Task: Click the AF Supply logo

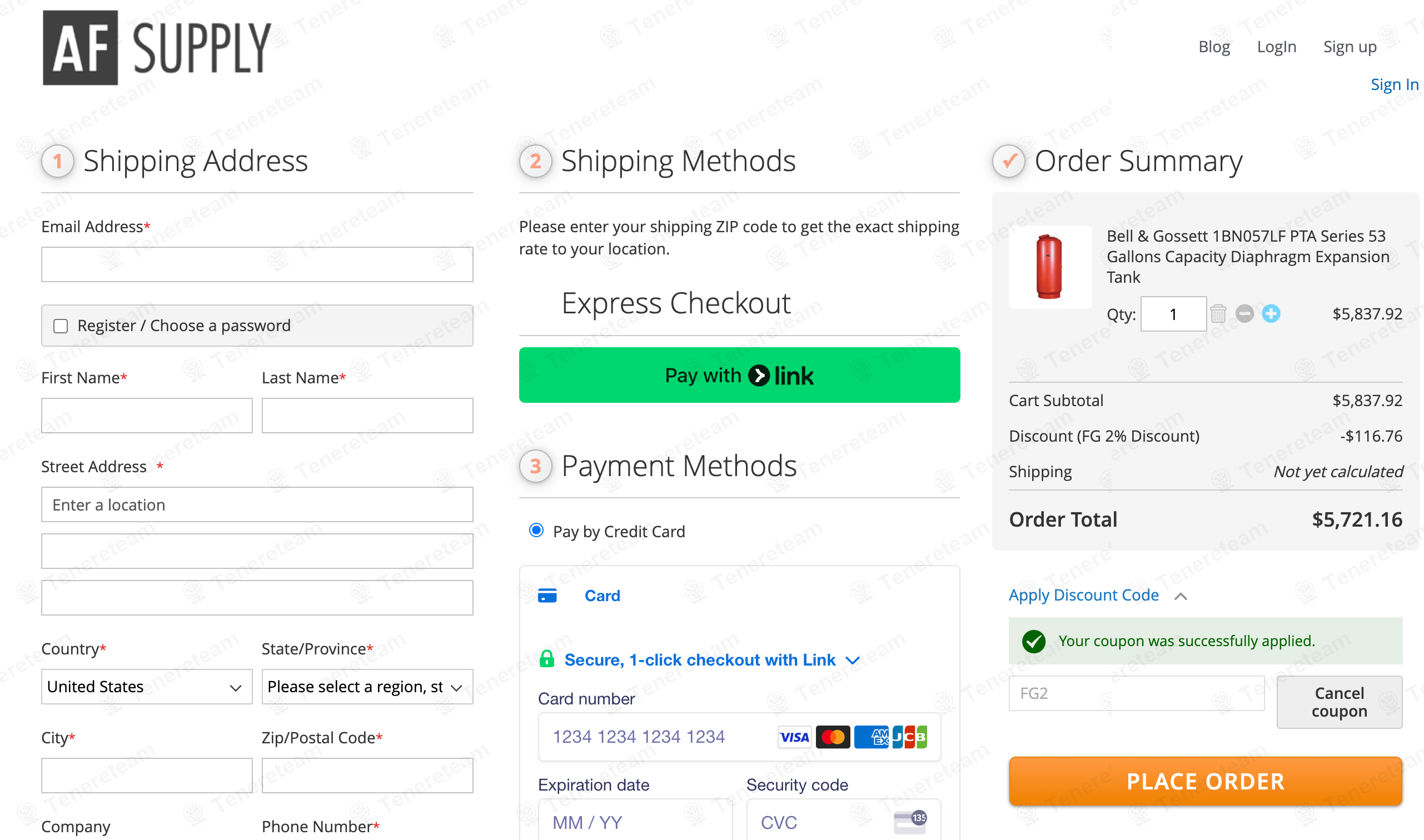Action: (x=157, y=48)
